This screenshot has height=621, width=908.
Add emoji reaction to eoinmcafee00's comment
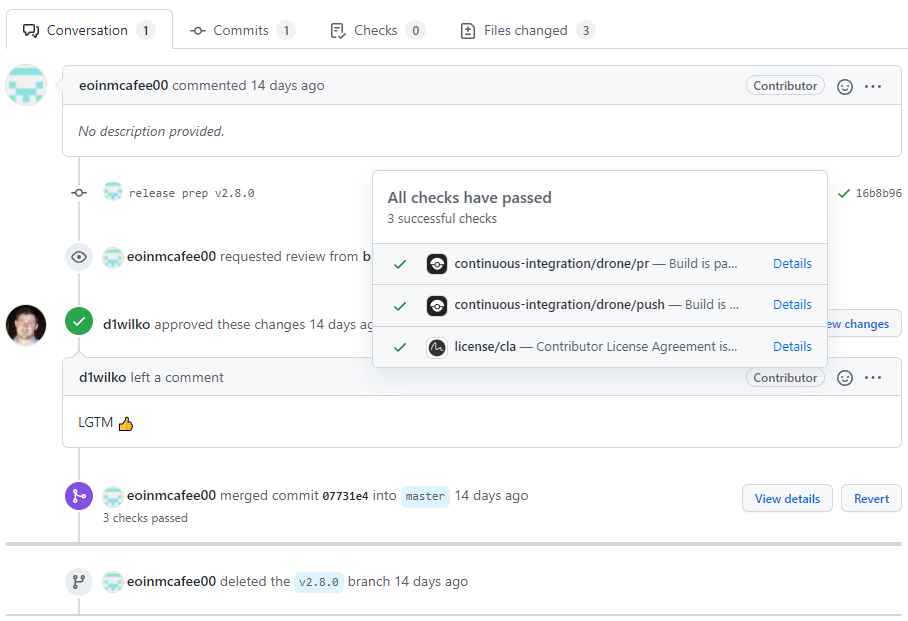tap(845, 87)
